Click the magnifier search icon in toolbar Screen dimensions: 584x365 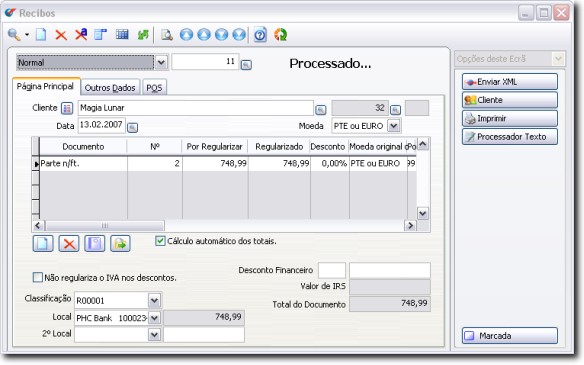point(14,35)
